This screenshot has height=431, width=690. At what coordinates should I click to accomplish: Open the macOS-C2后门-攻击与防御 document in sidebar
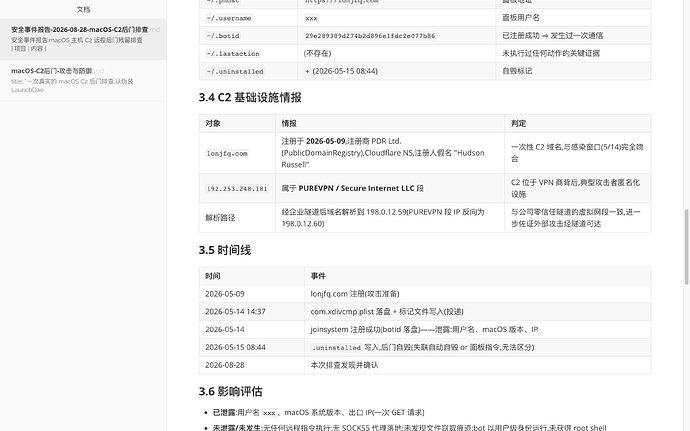point(83,80)
